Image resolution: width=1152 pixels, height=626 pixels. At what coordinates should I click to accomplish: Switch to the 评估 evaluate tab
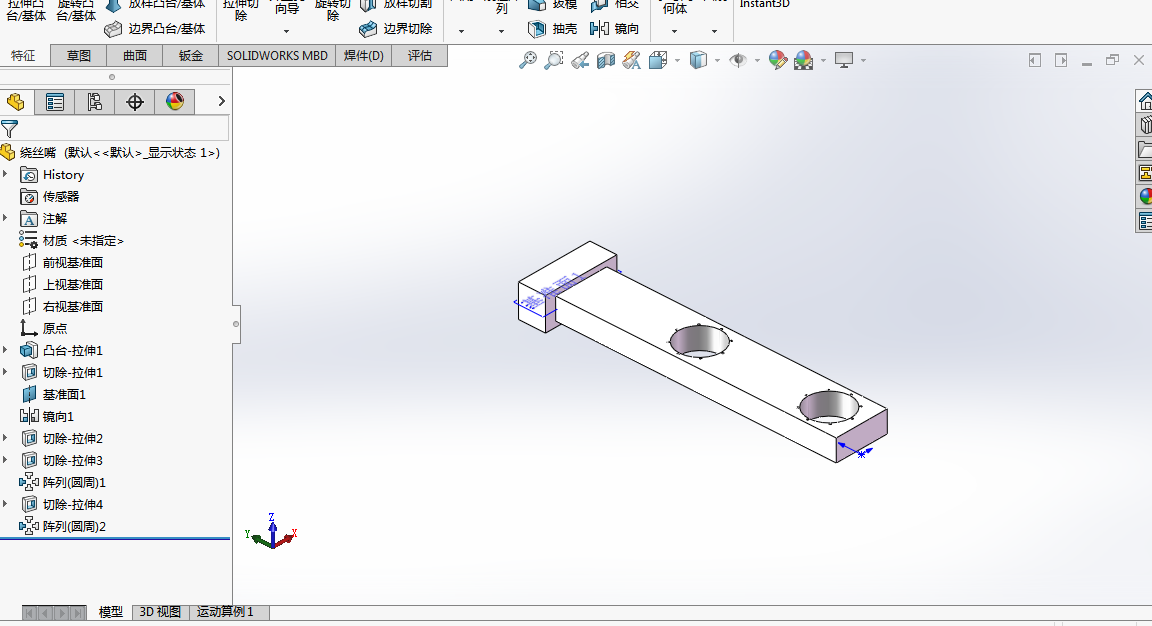[x=420, y=56]
